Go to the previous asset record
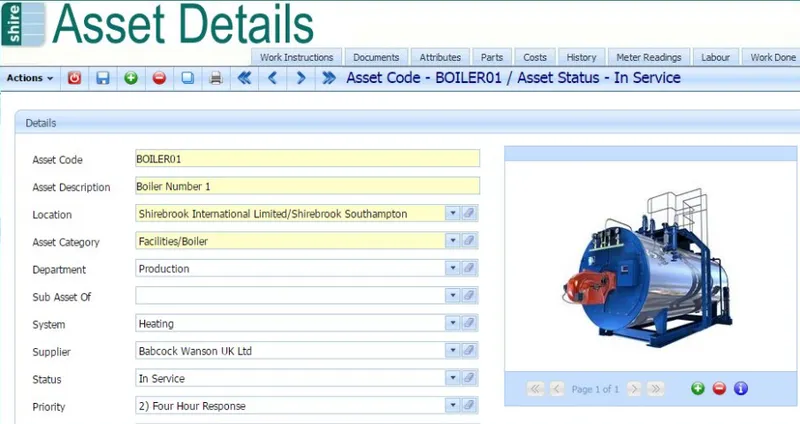Screen dimensions: 800x424 click(x=272, y=78)
